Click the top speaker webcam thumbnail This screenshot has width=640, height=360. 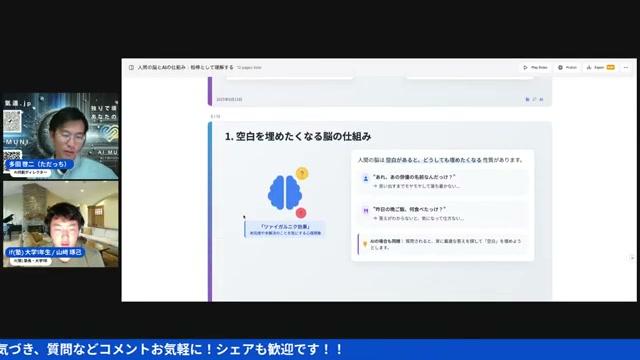click(61, 136)
